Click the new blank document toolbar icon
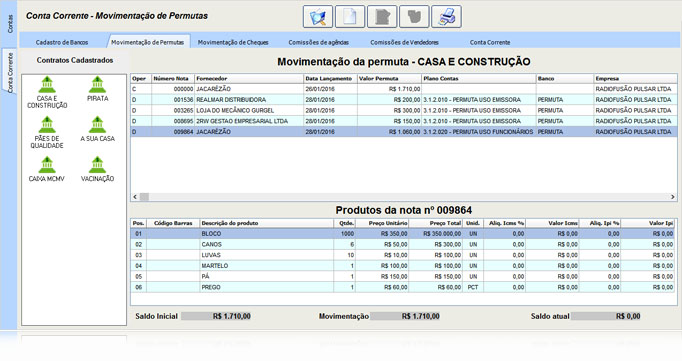This screenshot has height=361, width=682. pos(350,17)
